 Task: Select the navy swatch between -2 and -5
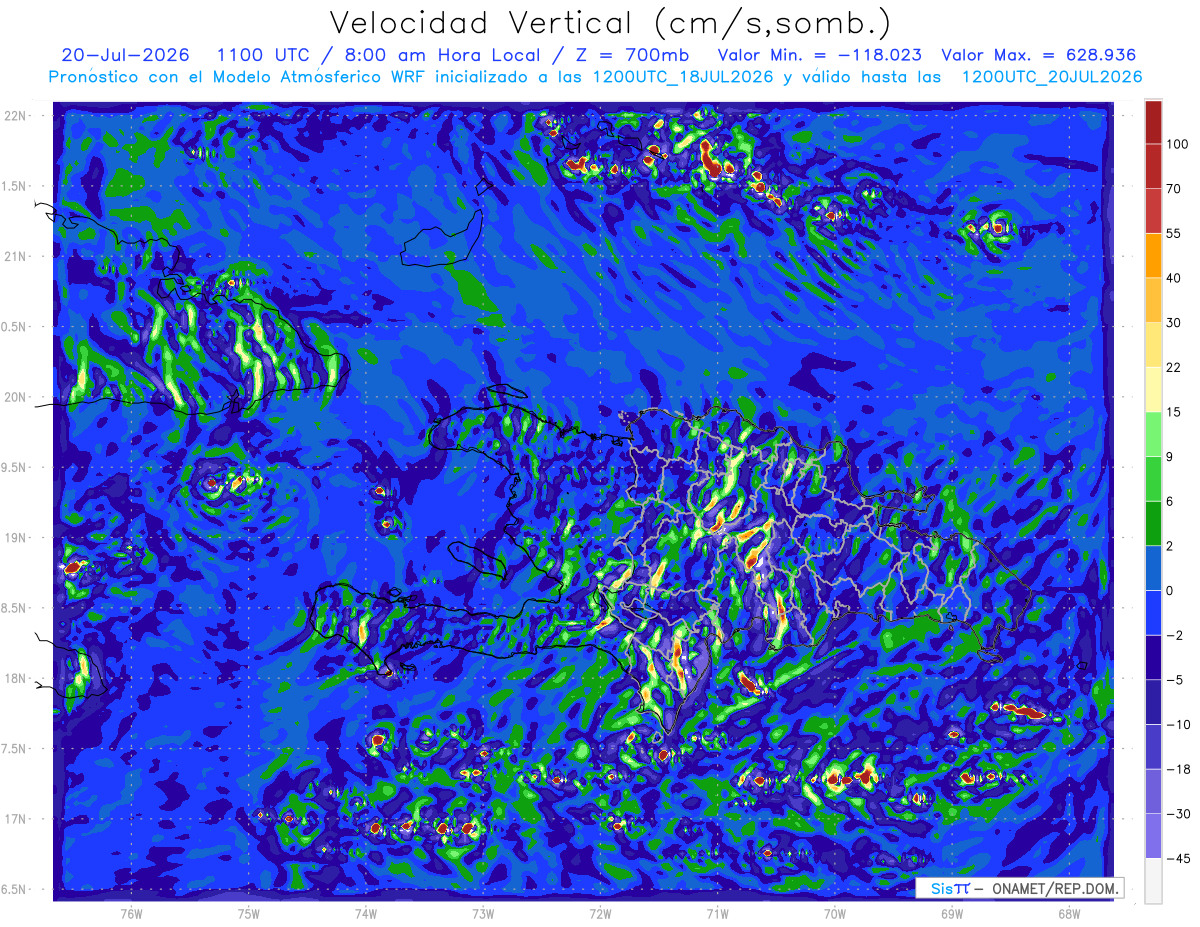(1153, 657)
